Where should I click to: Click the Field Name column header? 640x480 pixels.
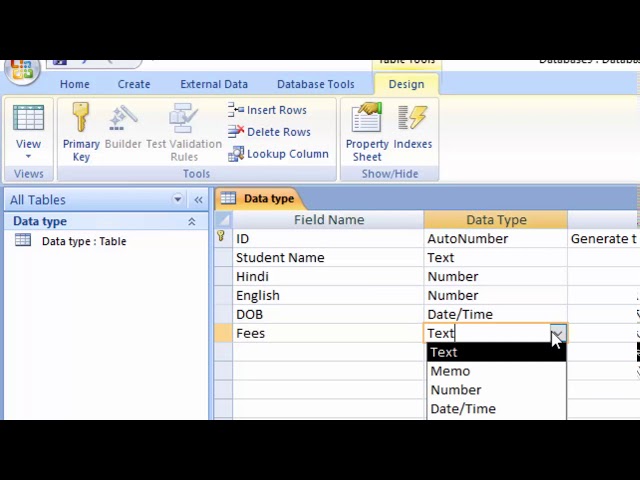tap(329, 220)
